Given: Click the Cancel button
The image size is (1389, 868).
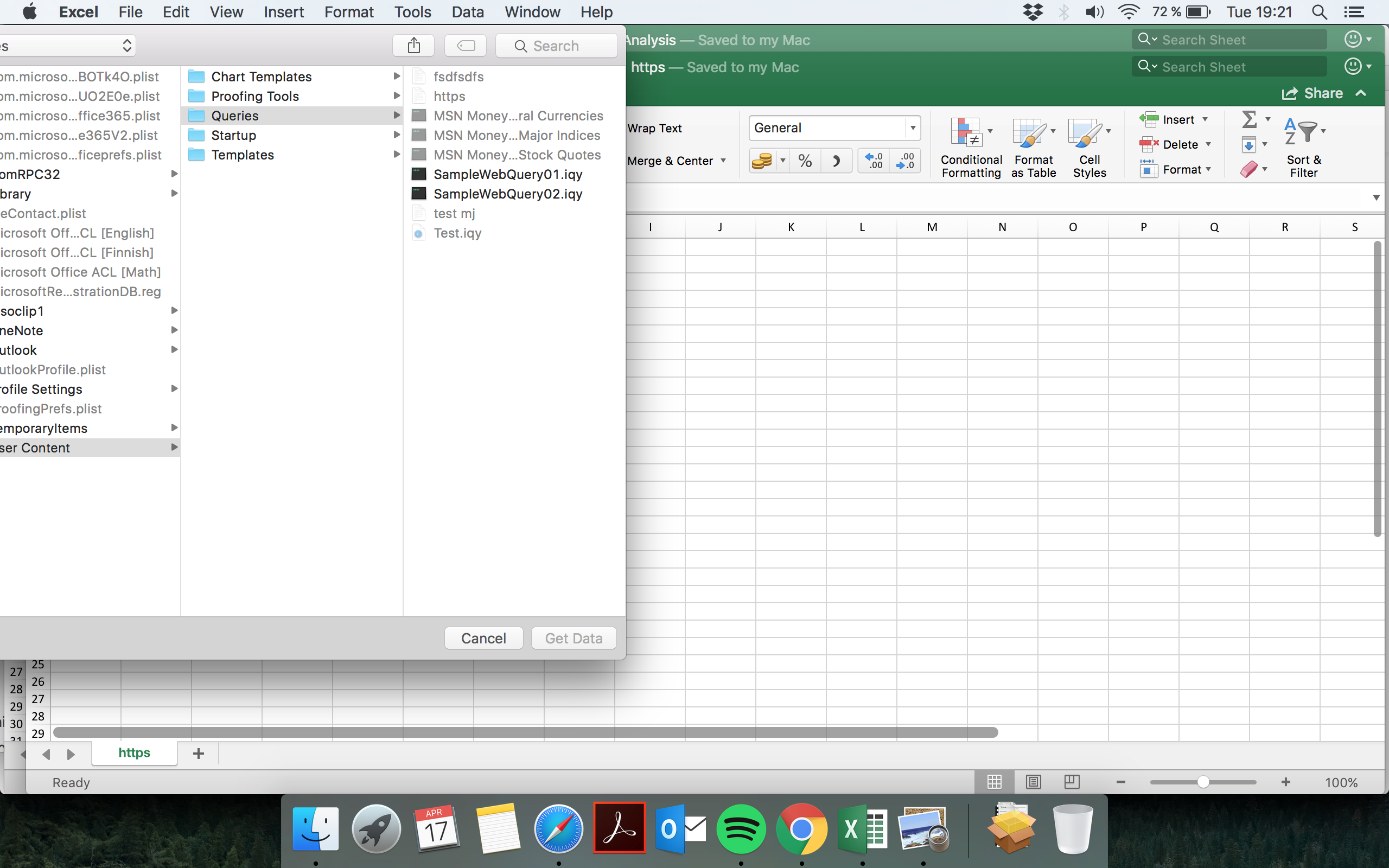Looking at the screenshot, I should coord(483,639).
